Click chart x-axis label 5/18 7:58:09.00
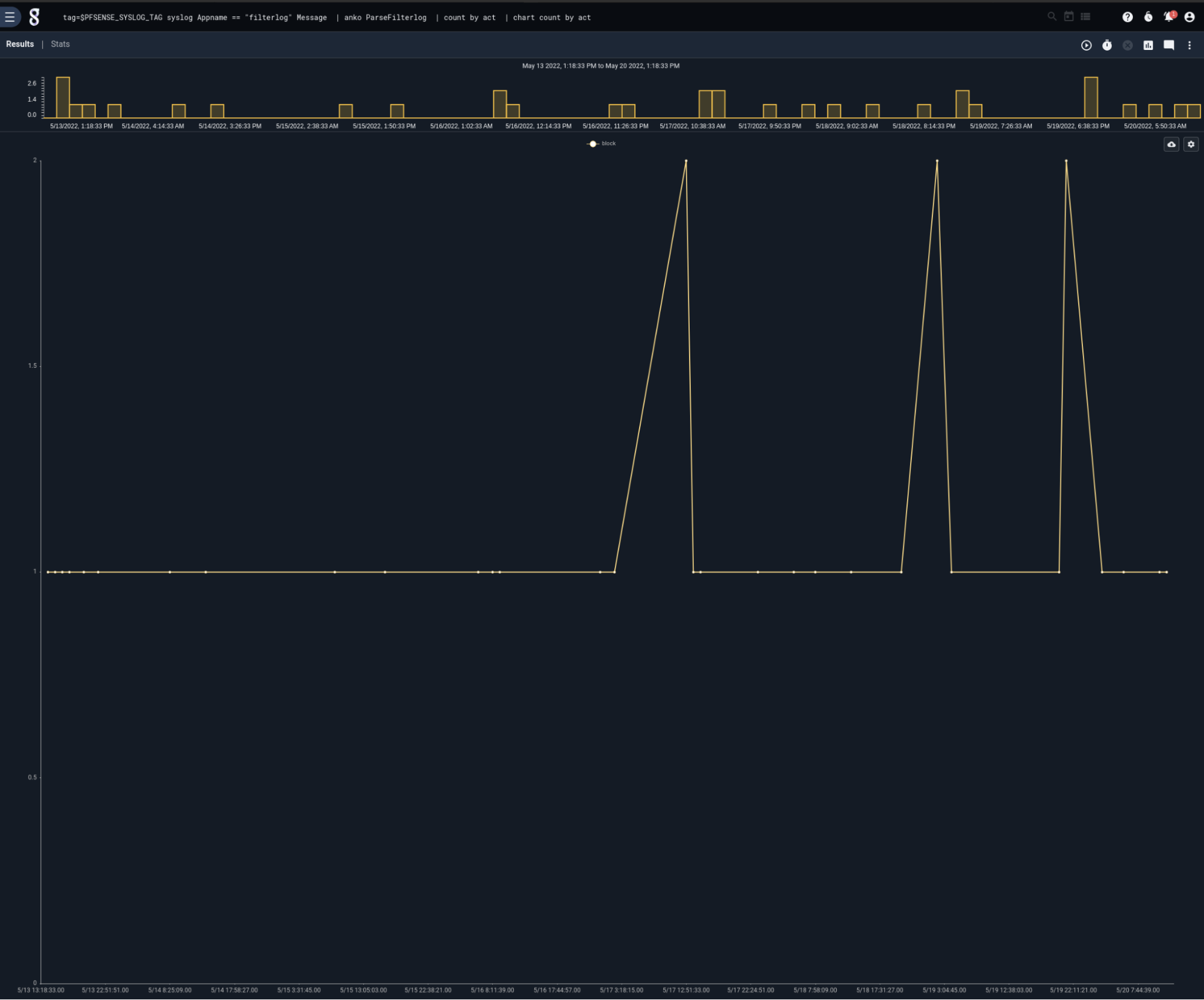Image resolution: width=1204 pixels, height=1000 pixels. click(816, 990)
